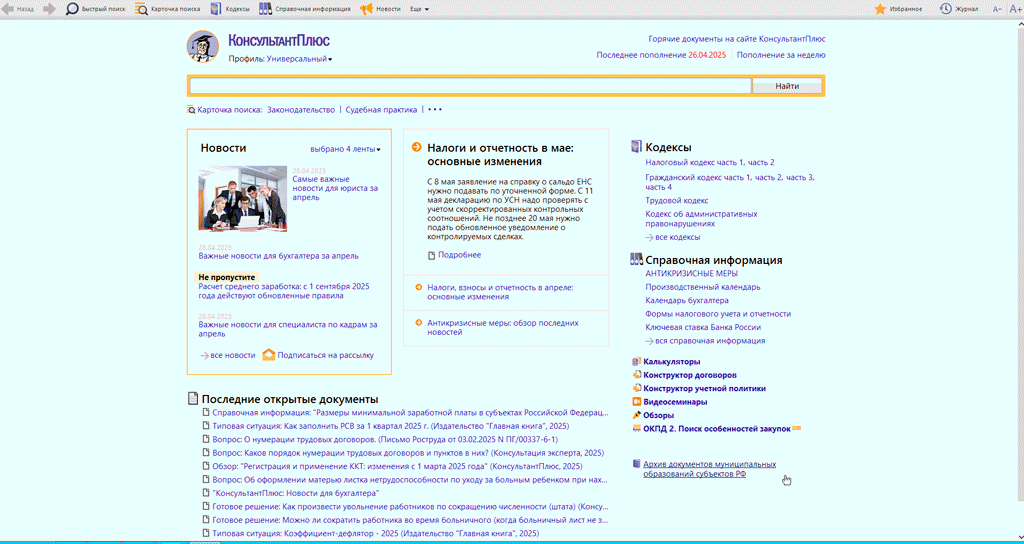The image size is (1024, 544).
Task: Open Горячие документы на сайте КонсультантПлюс
Action: point(737,39)
